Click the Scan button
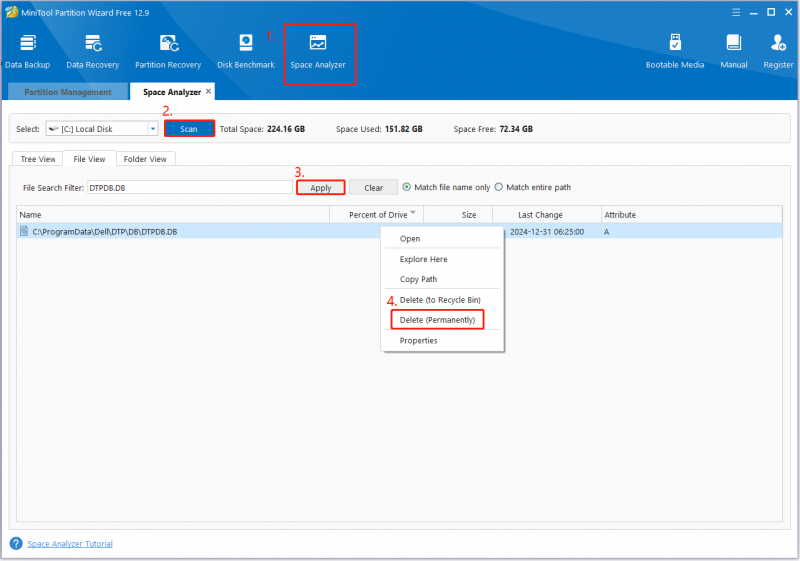The width and height of the screenshot is (800, 561). coord(189,129)
